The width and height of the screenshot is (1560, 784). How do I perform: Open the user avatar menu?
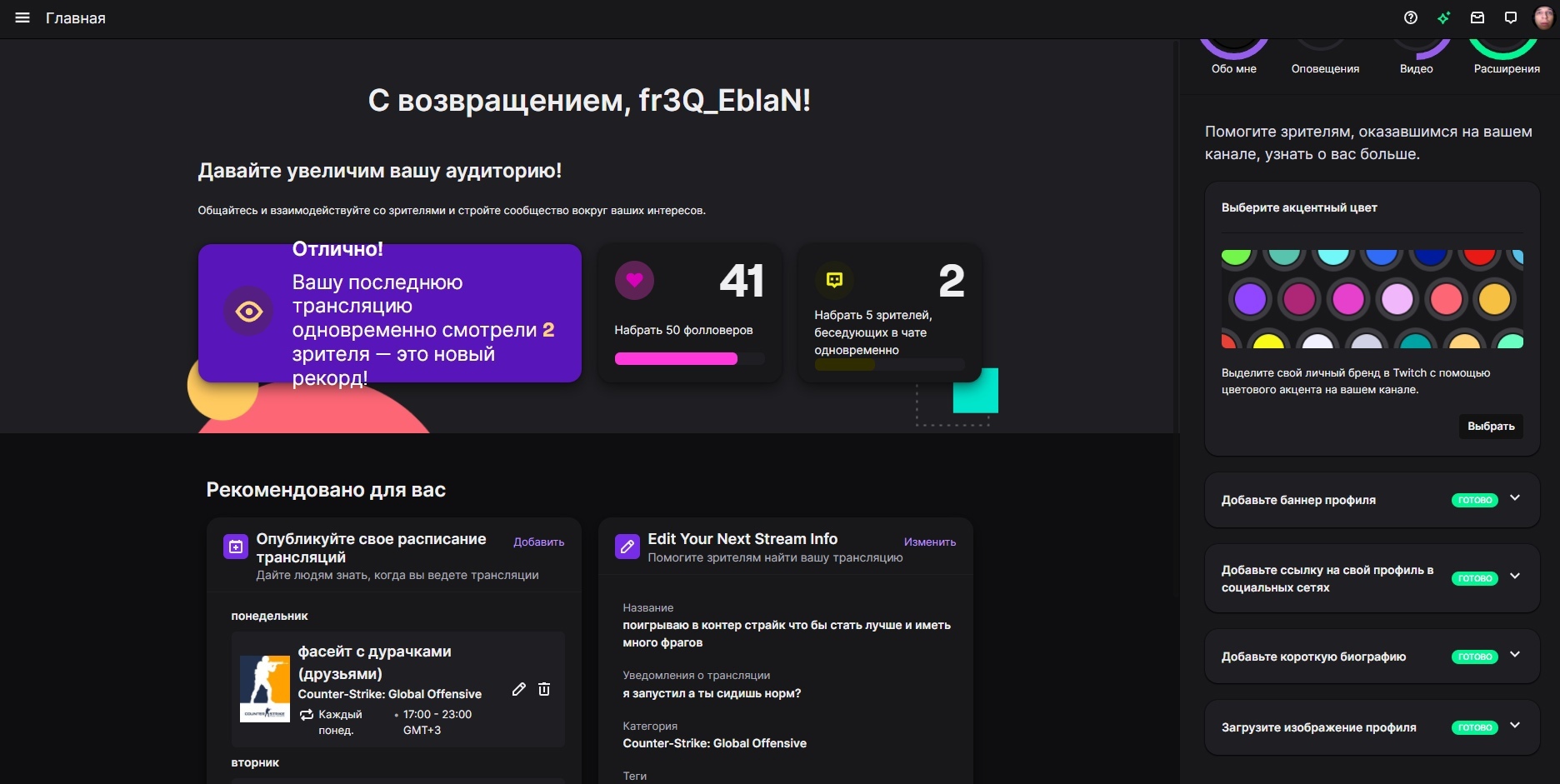[x=1544, y=17]
